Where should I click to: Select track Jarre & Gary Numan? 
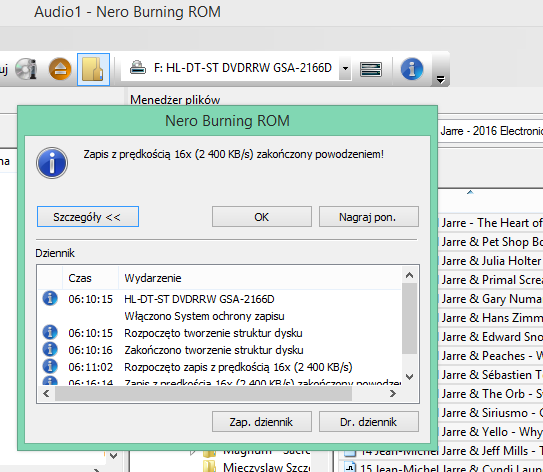[491, 299]
